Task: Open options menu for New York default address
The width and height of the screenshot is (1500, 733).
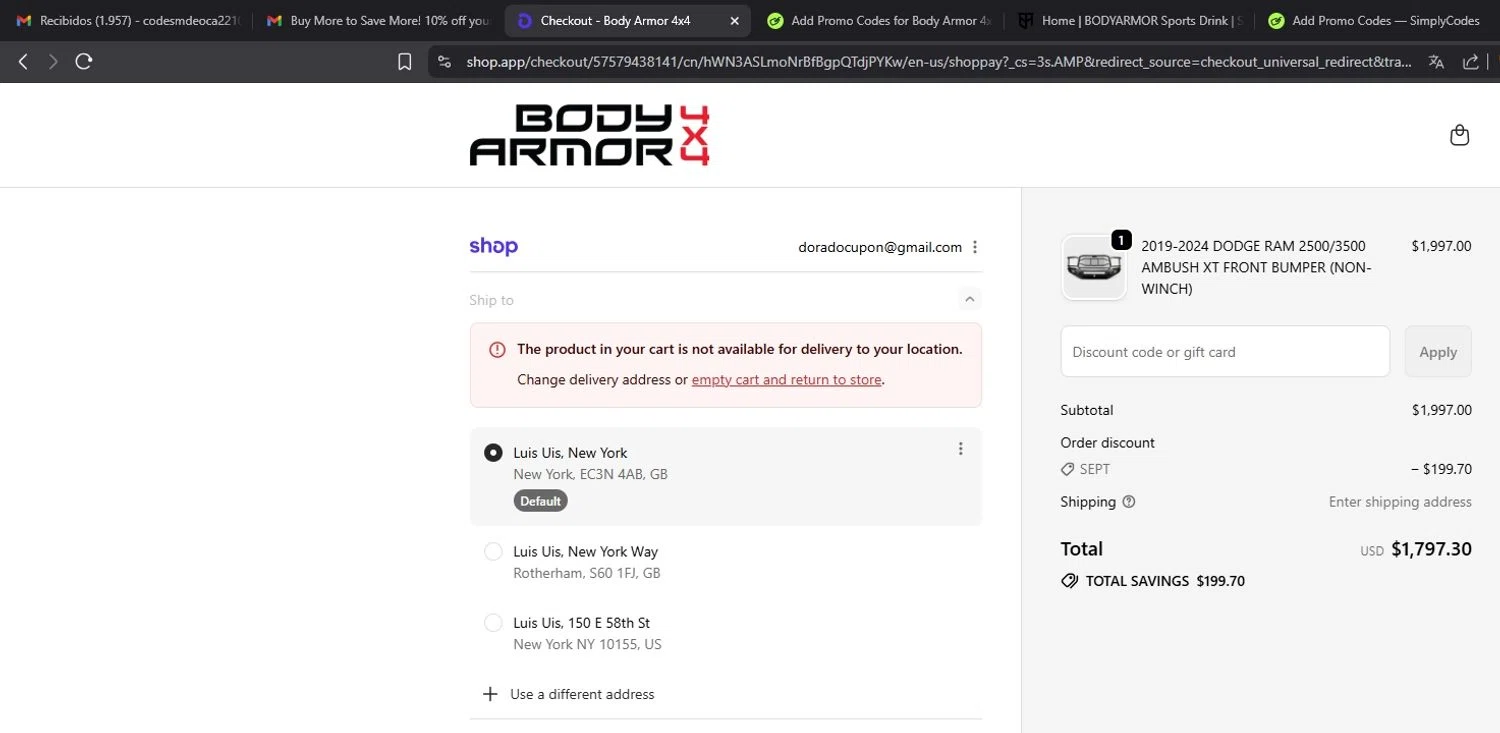Action: coord(960,449)
